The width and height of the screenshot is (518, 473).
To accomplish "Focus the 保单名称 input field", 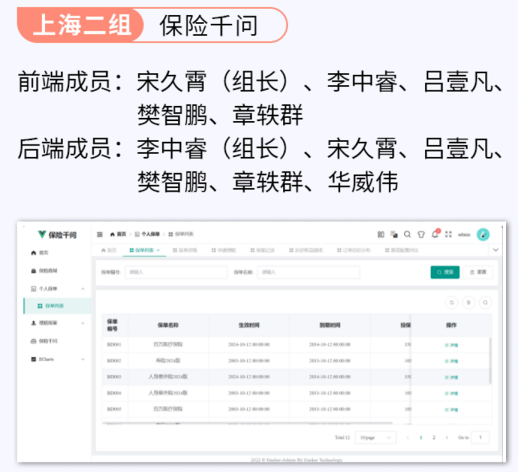I will click(x=308, y=272).
